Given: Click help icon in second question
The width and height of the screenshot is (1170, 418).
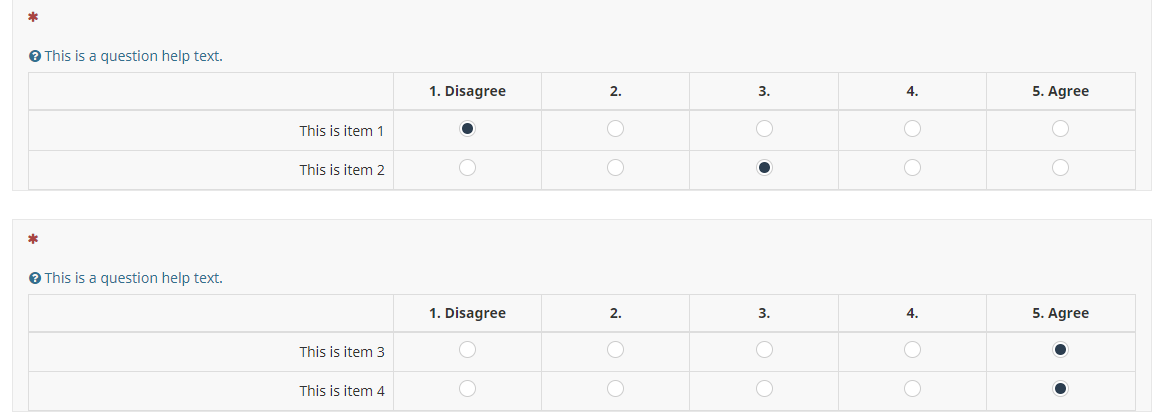Looking at the screenshot, I should [x=36, y=278].
